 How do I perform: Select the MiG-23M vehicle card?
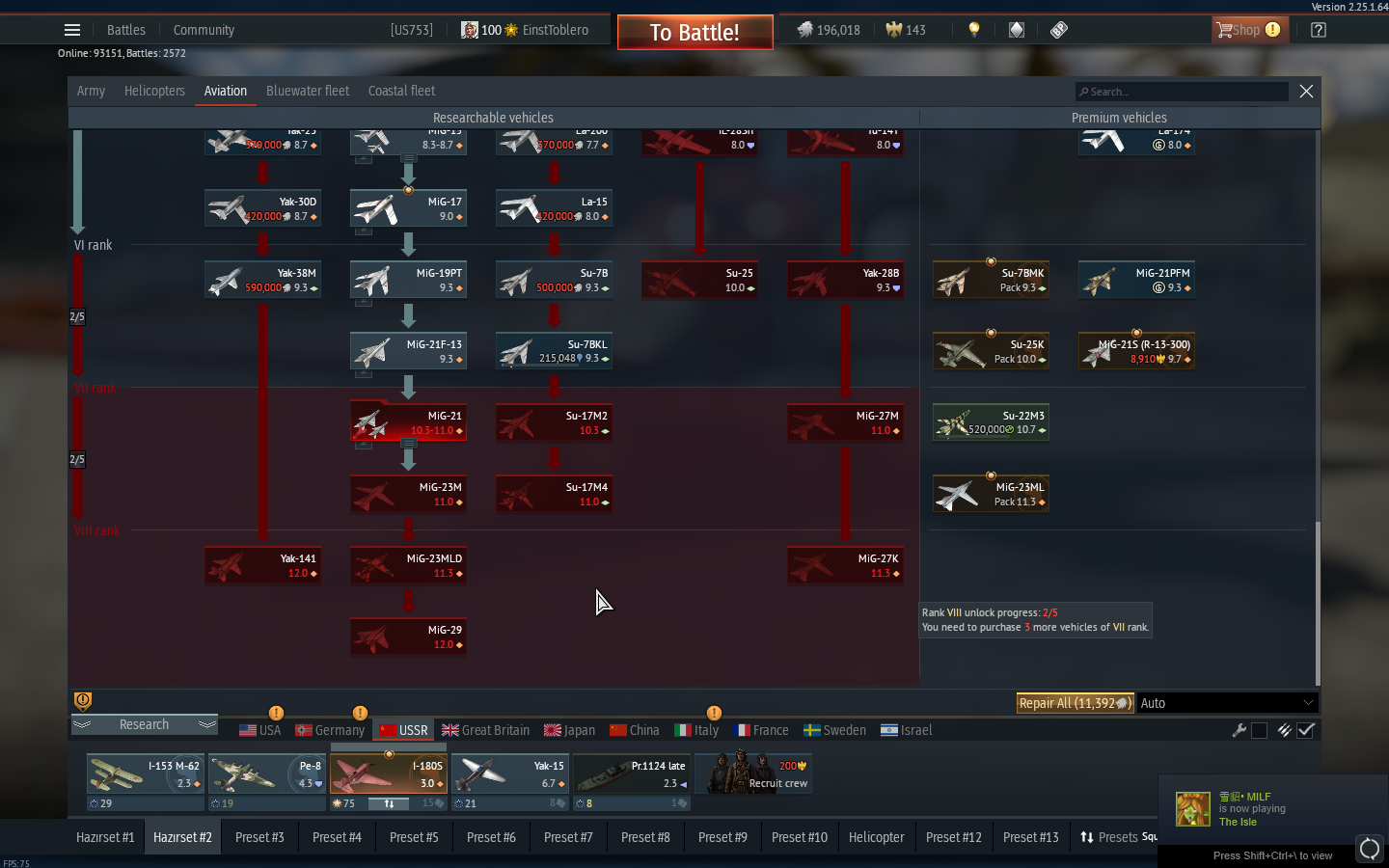coord(408,494)
